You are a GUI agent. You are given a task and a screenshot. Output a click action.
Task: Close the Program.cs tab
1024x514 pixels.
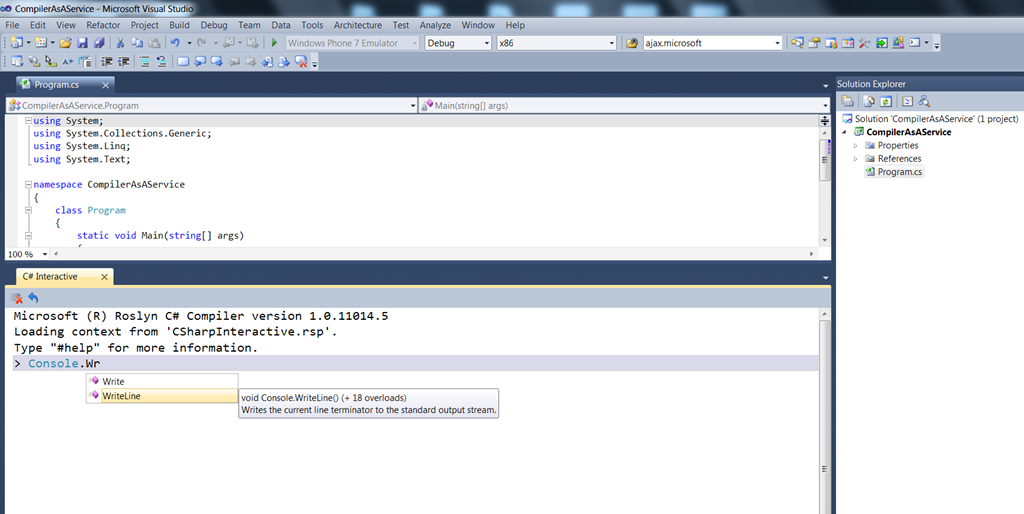click(105, 85)
